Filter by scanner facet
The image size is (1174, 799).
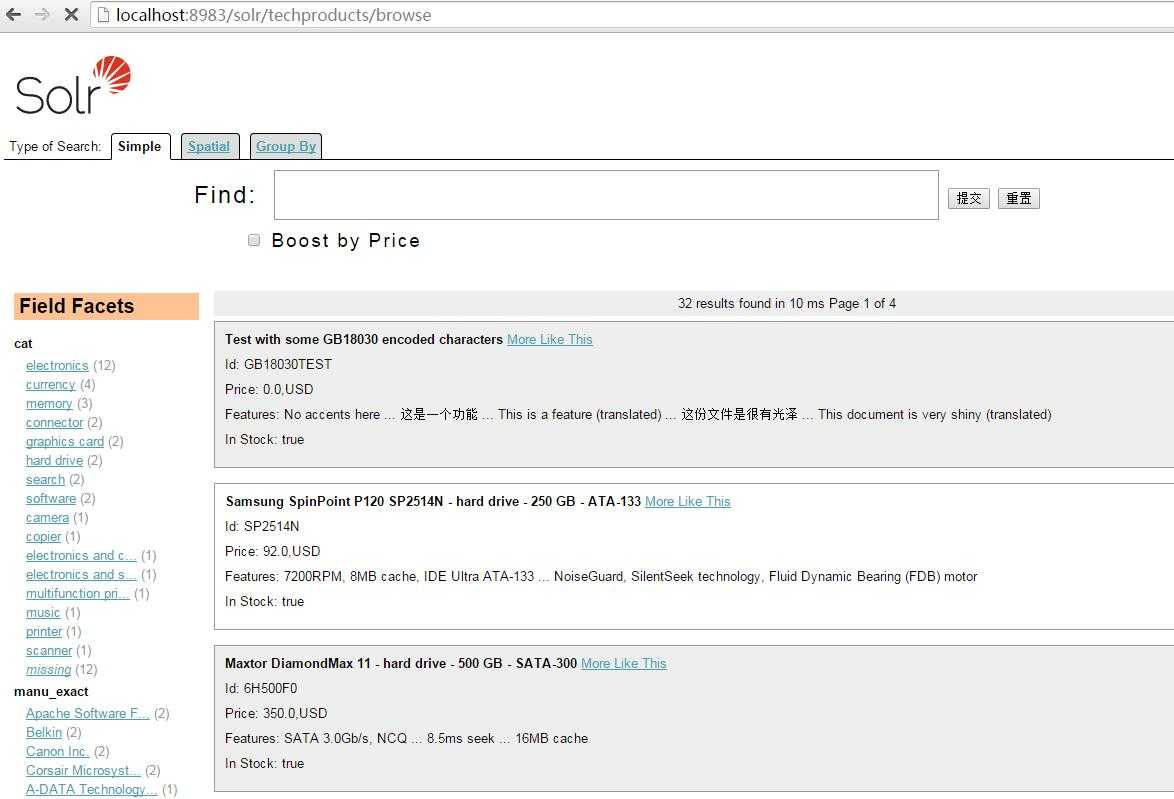coord(49,651)
